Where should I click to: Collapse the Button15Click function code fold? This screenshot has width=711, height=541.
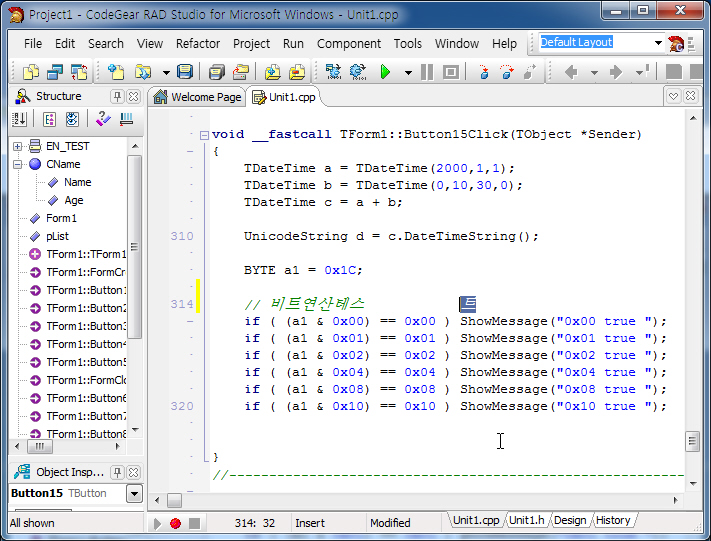pyautogui.click(x=203, y=135)
